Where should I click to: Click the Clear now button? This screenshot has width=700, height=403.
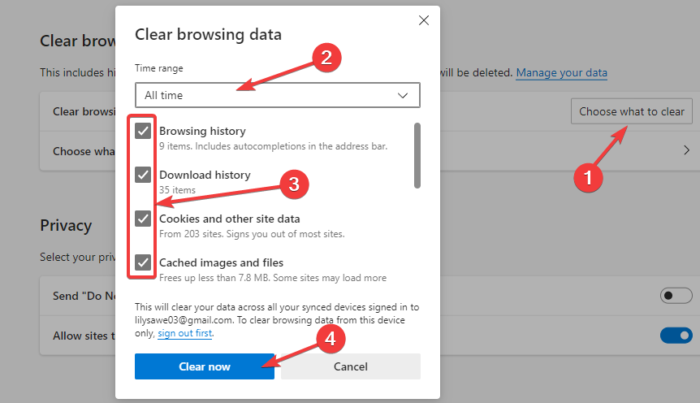coord(205,367)
